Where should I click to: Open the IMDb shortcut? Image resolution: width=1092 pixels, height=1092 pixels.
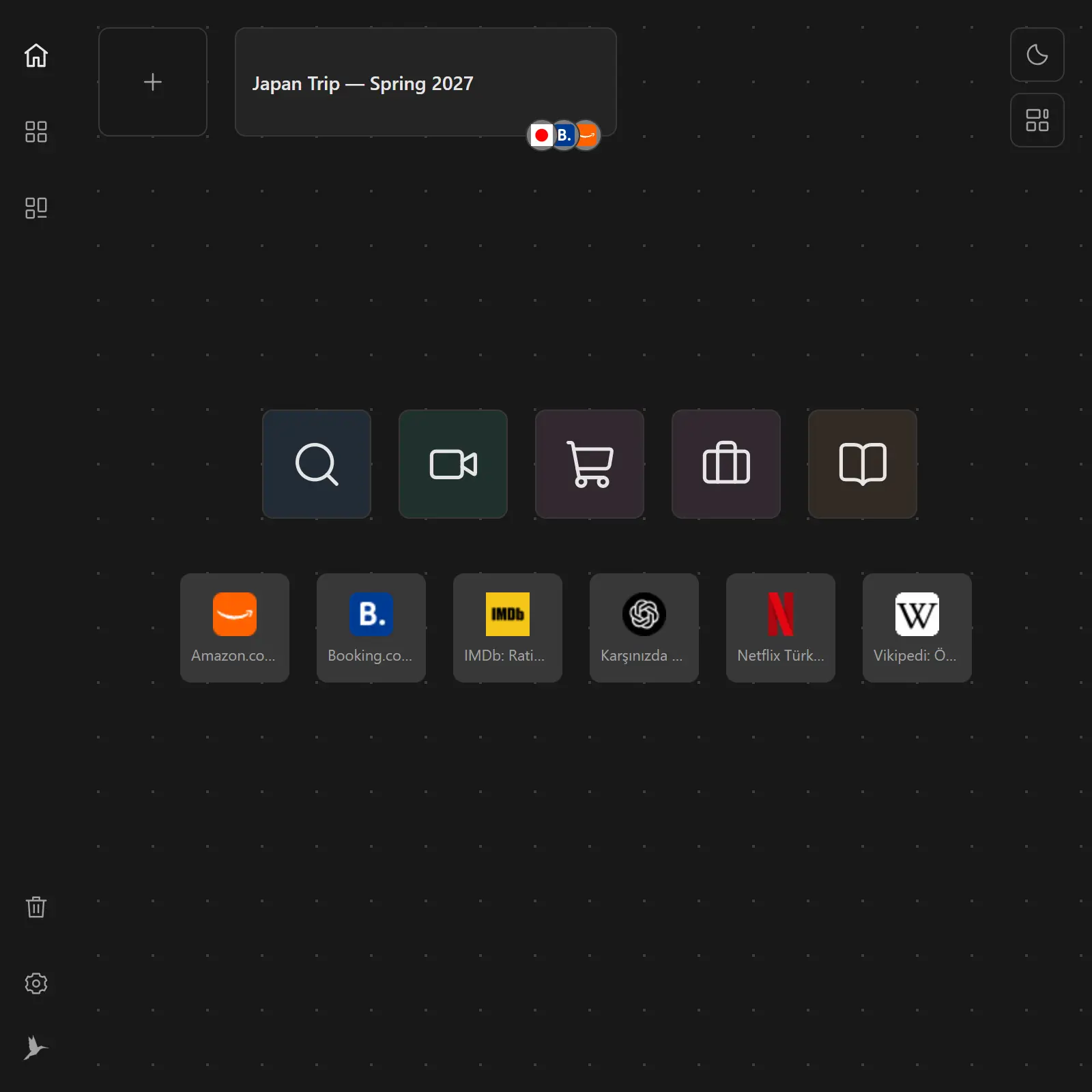point(508,628)
